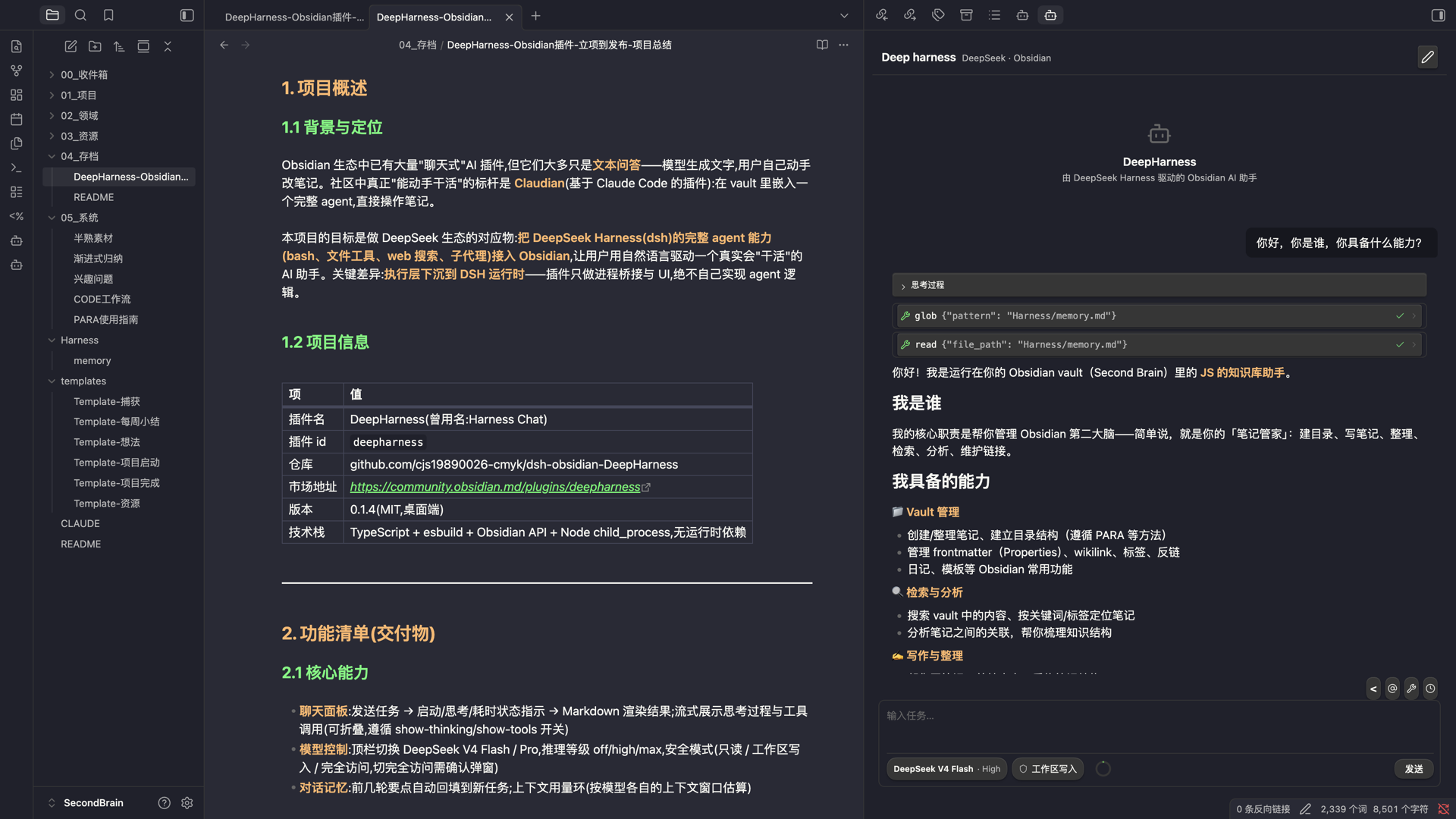Open the file explorer tab icon
Image resolution: width=1456 pixels, height=819 pixels.
tap(52, 15)
